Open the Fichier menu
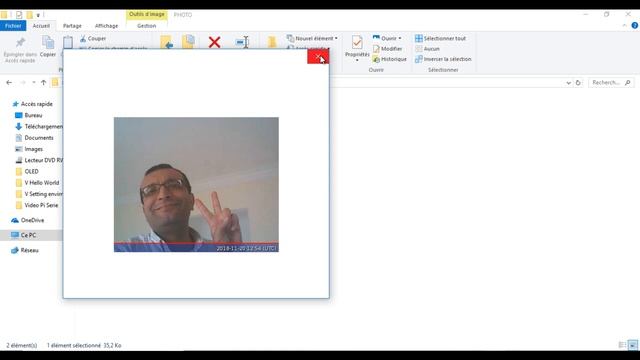Screen dimensions: 640x360 13,26
